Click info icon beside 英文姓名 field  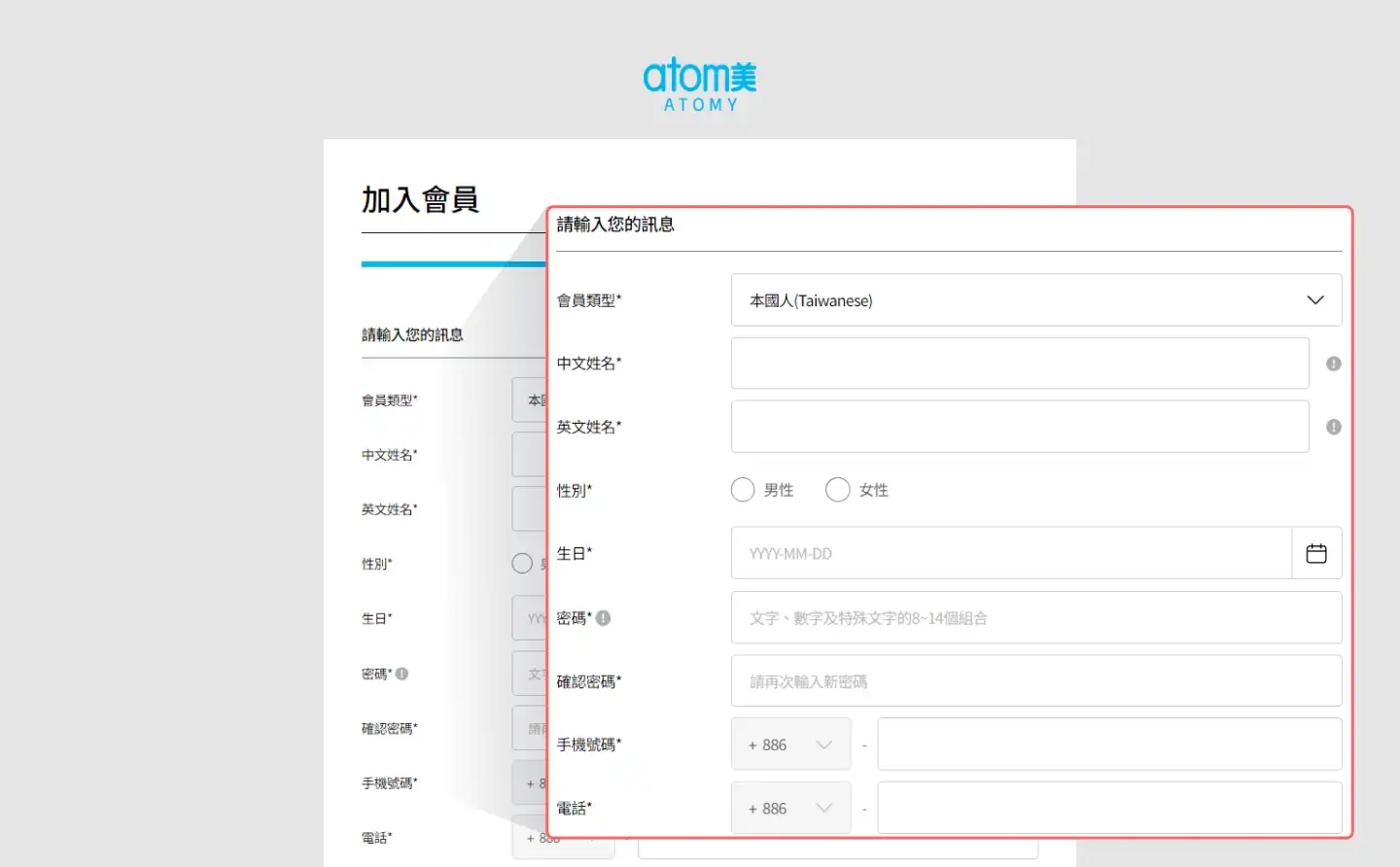(x=1333, y=427)
